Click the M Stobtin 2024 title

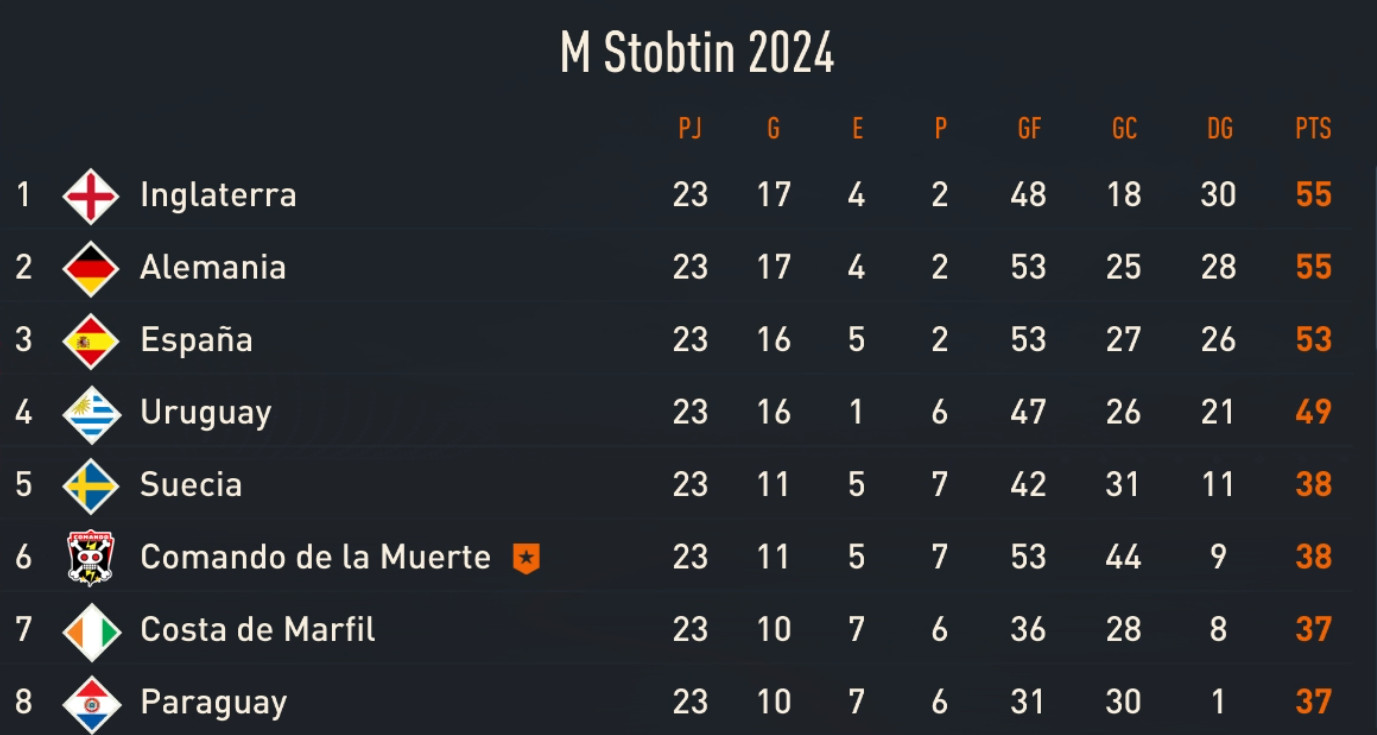pos(697,53)
